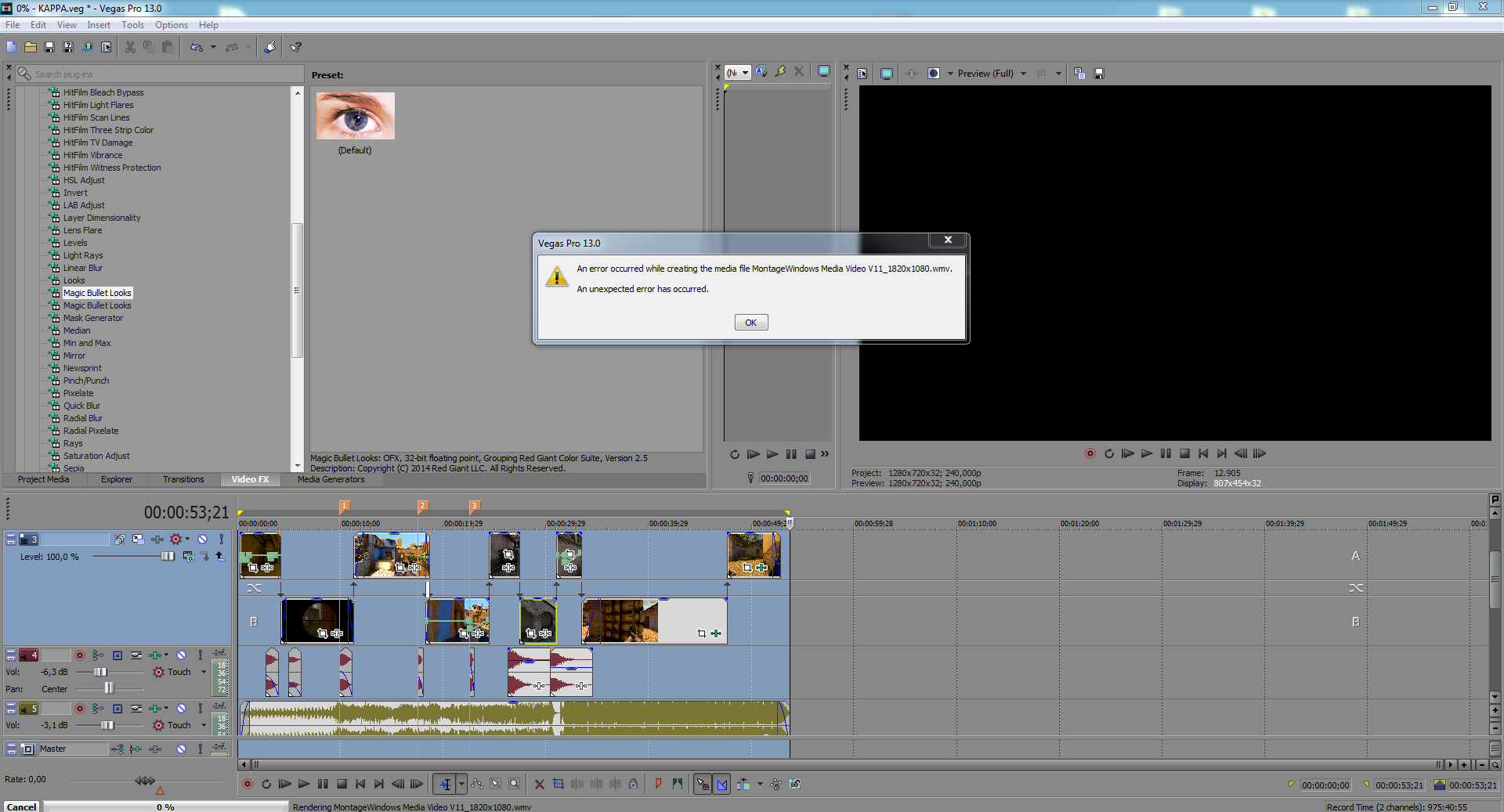Open Touch automation mode dropdown on track 5

204,726
